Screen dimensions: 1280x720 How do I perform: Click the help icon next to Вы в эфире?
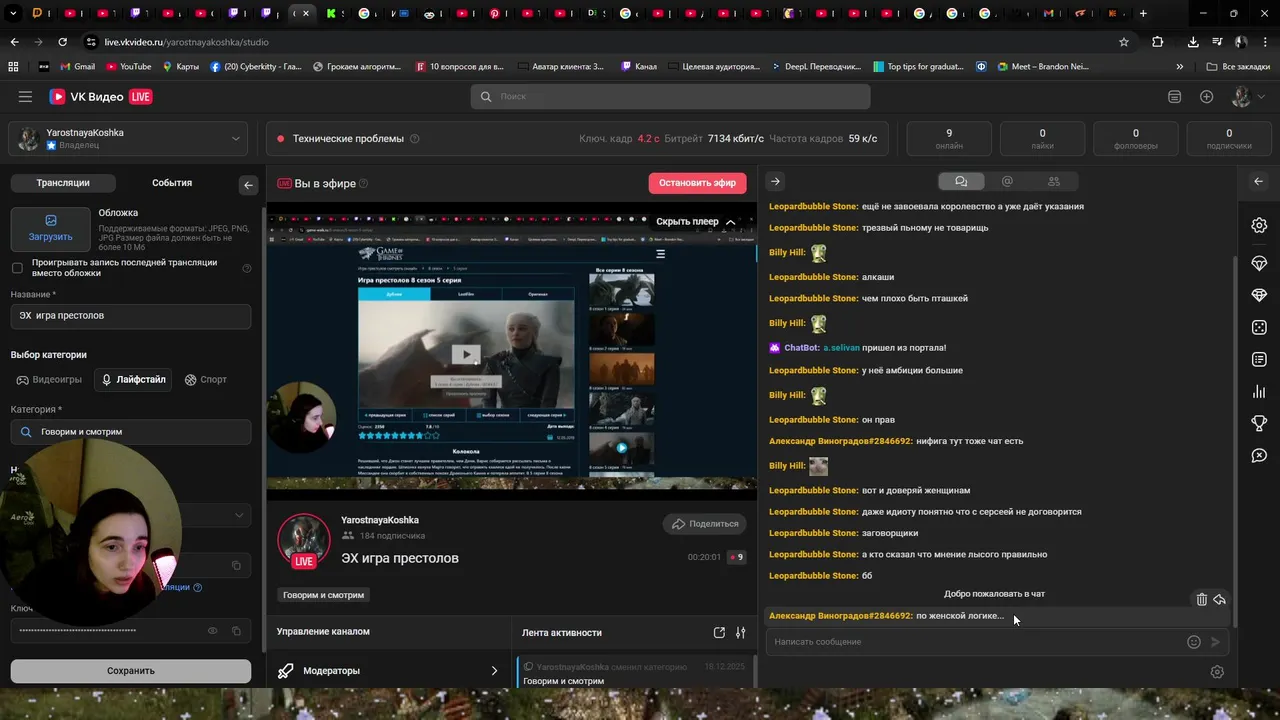coord(363,184)
